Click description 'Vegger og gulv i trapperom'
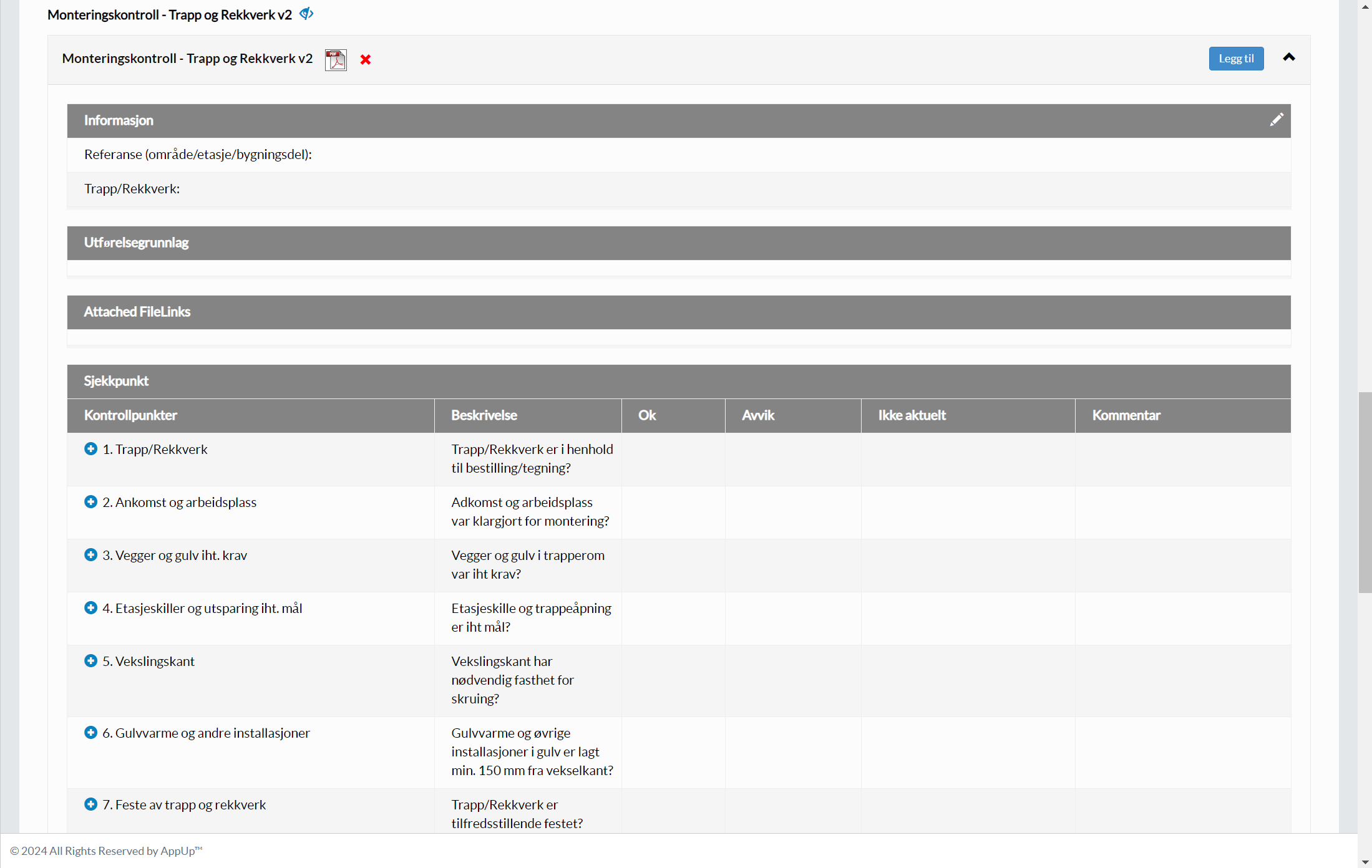1372x868 pixels. click(528, 565)
